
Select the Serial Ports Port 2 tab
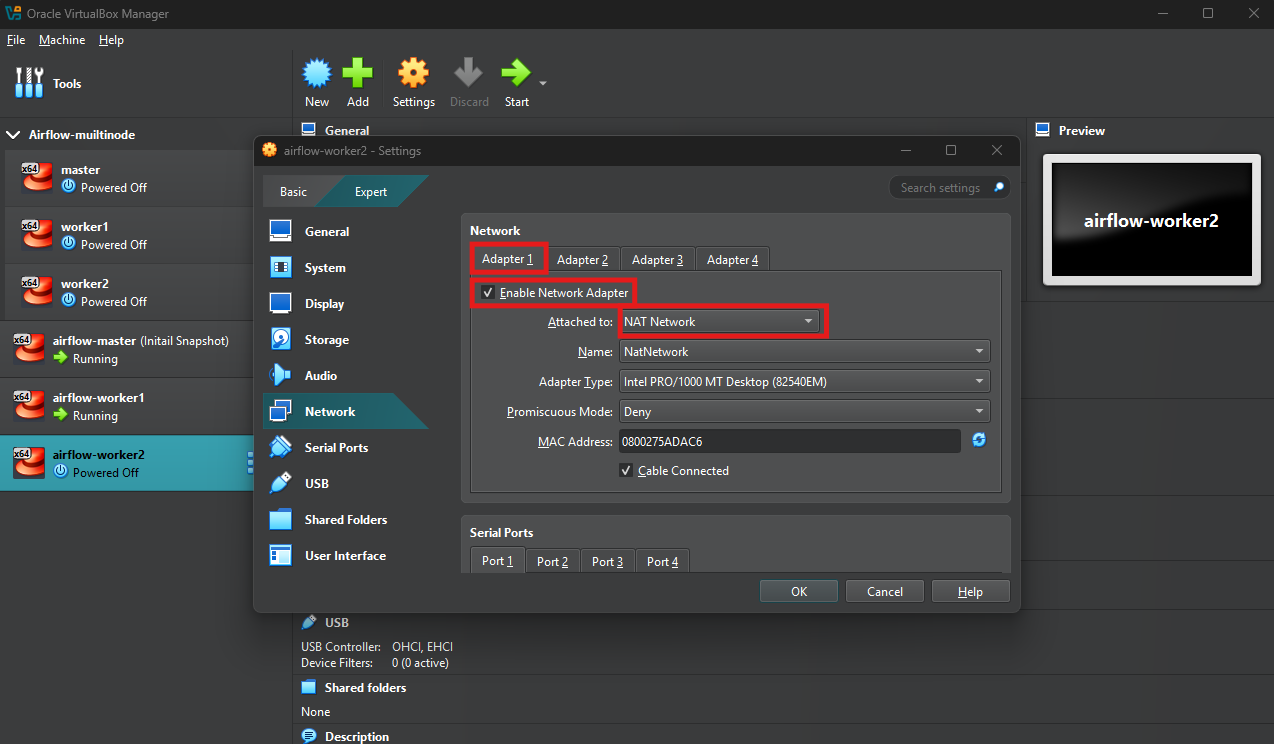552,562
